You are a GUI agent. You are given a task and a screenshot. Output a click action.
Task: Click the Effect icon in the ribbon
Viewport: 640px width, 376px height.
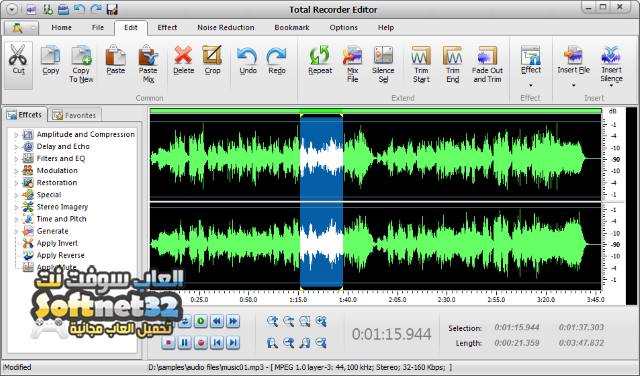531,56
